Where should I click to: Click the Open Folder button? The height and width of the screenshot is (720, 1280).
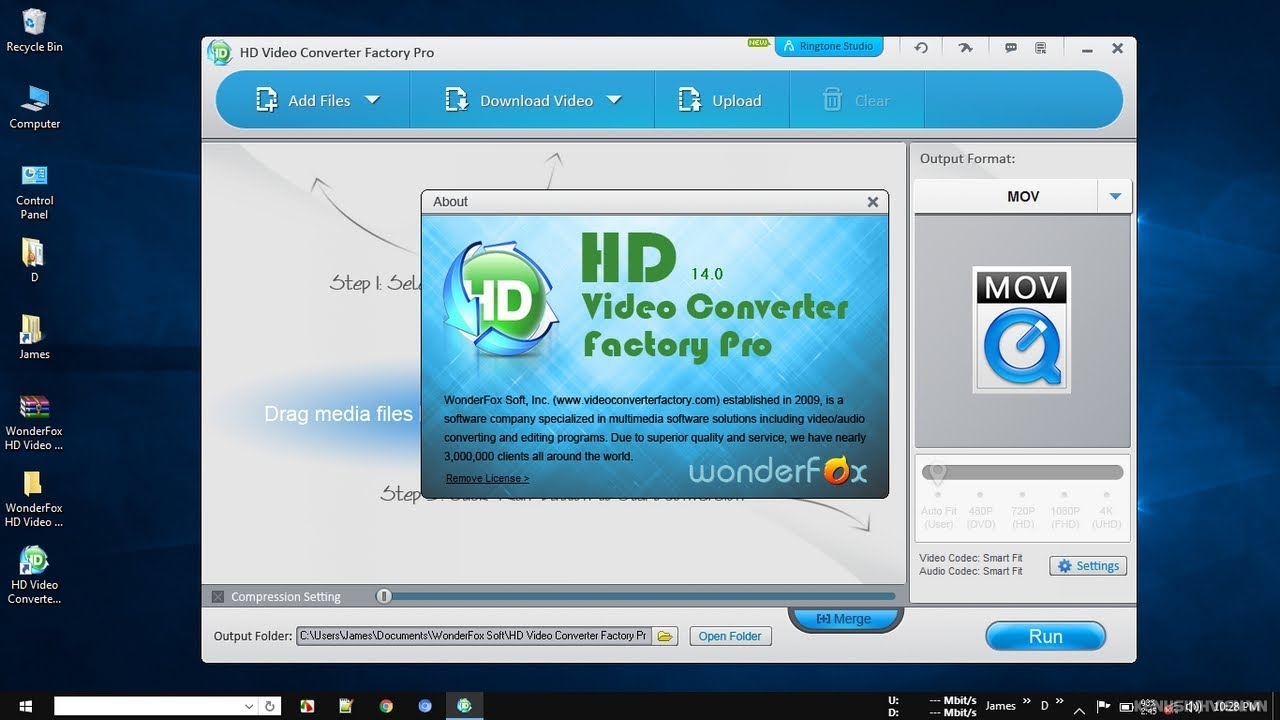pos(730,636)
